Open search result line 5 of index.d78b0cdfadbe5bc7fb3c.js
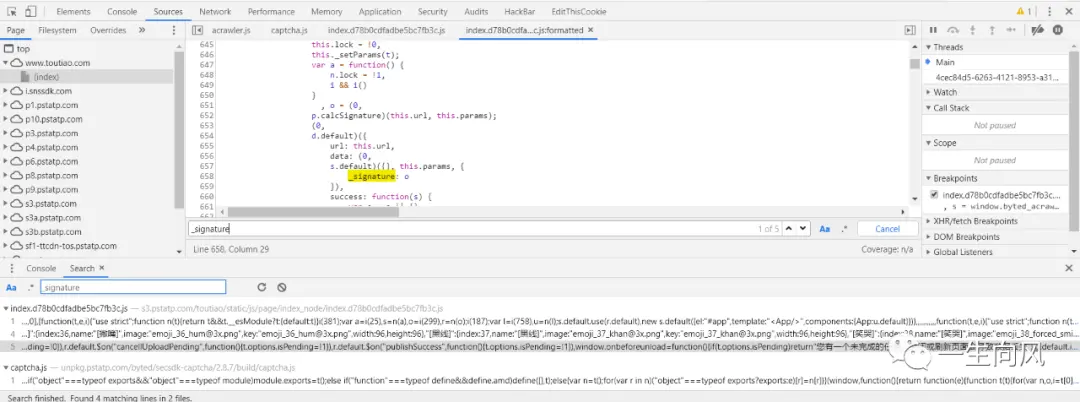 [x=540, y=347]
